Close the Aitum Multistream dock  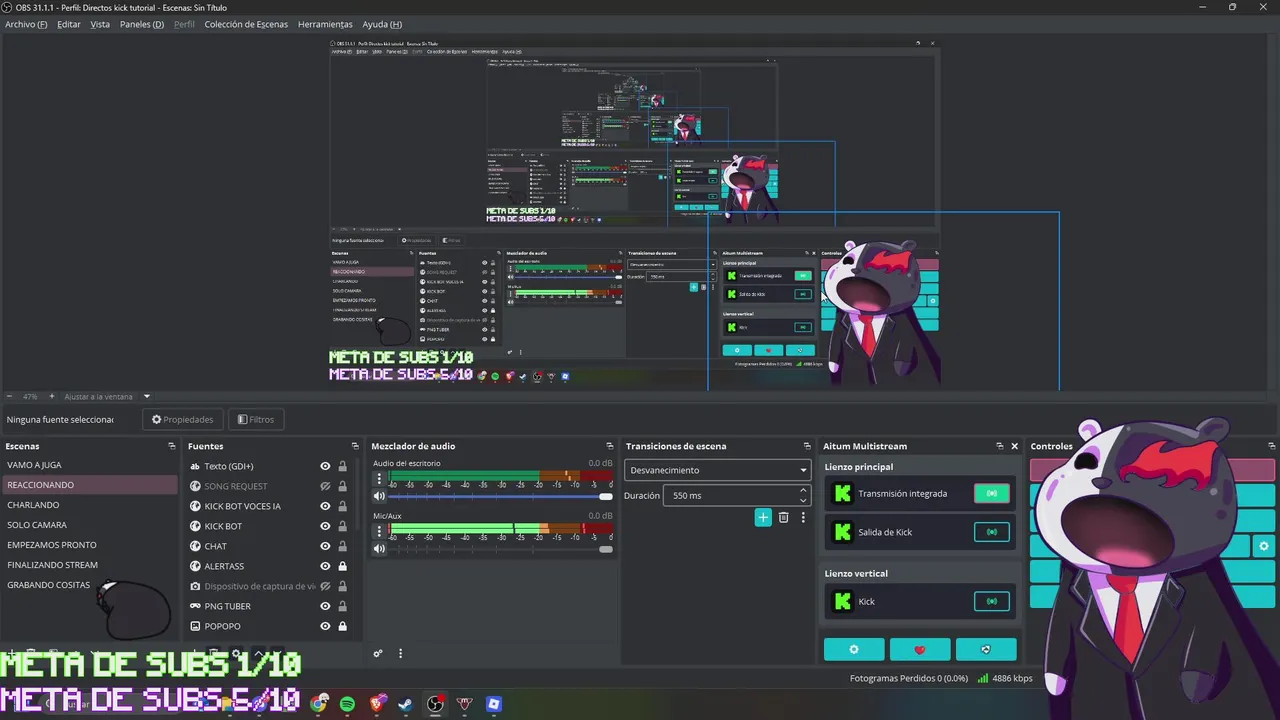point(1014,446)
